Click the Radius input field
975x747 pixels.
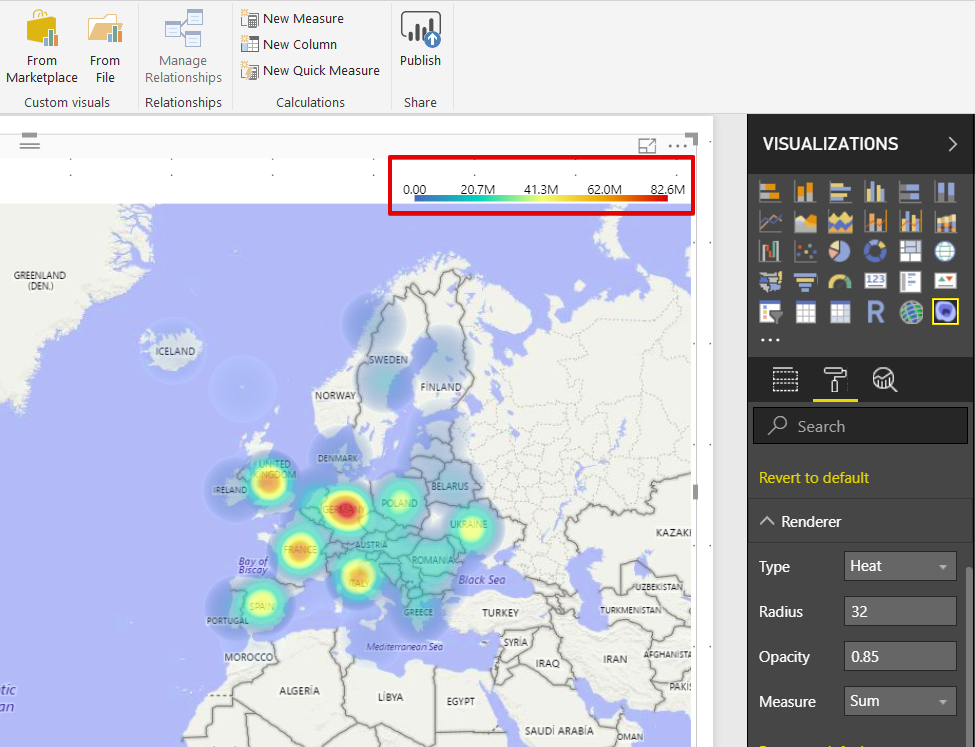[x=900, y=611]
